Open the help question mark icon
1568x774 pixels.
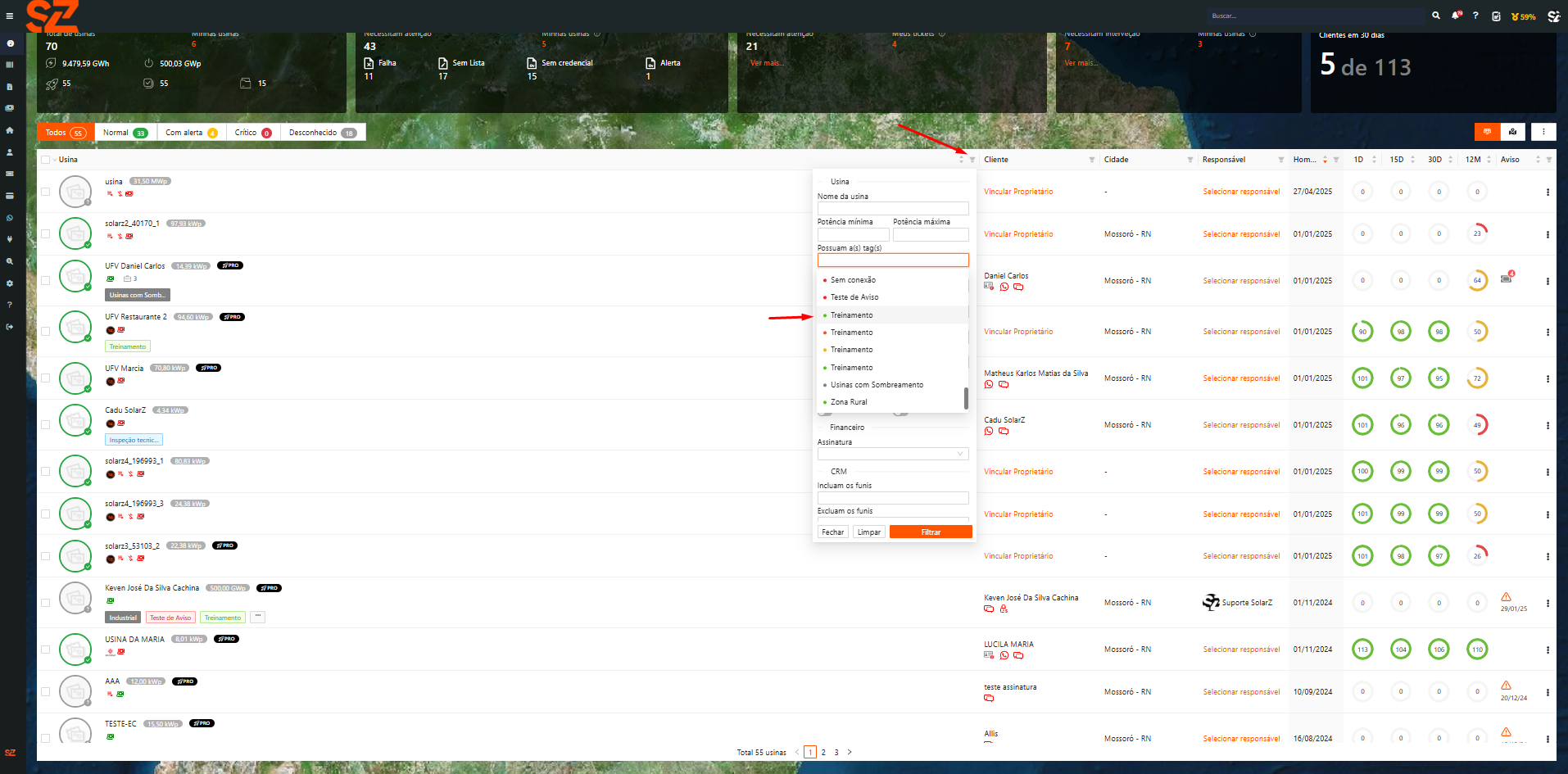(1475, 16)
